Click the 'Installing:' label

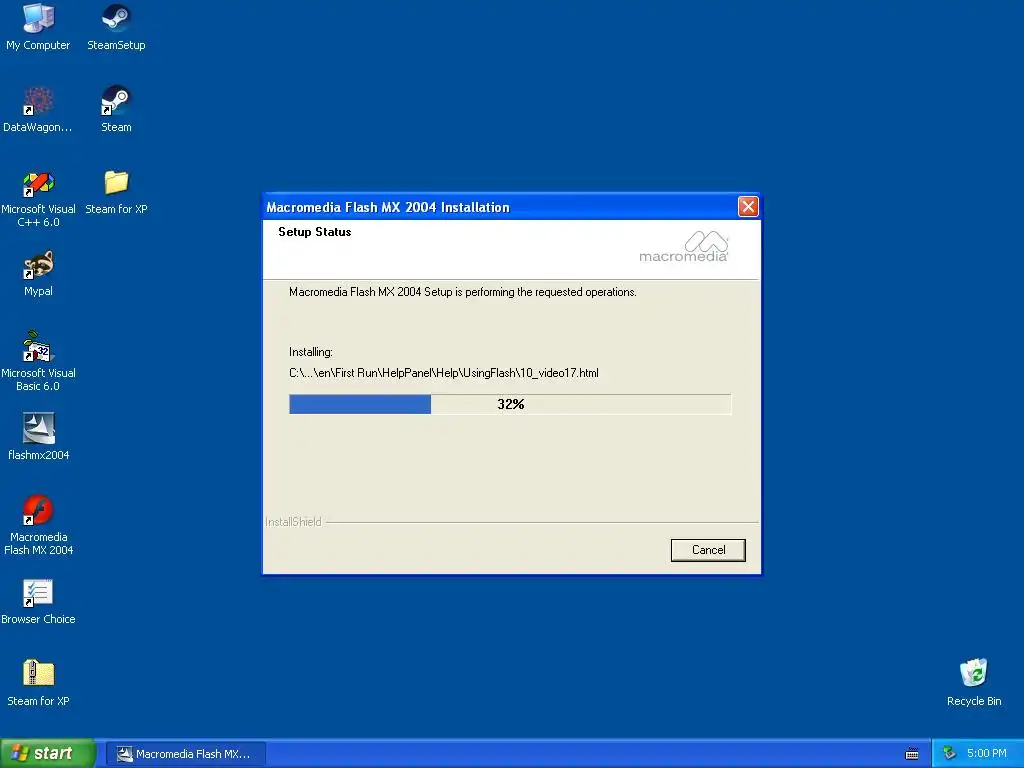tap(311, 352)
